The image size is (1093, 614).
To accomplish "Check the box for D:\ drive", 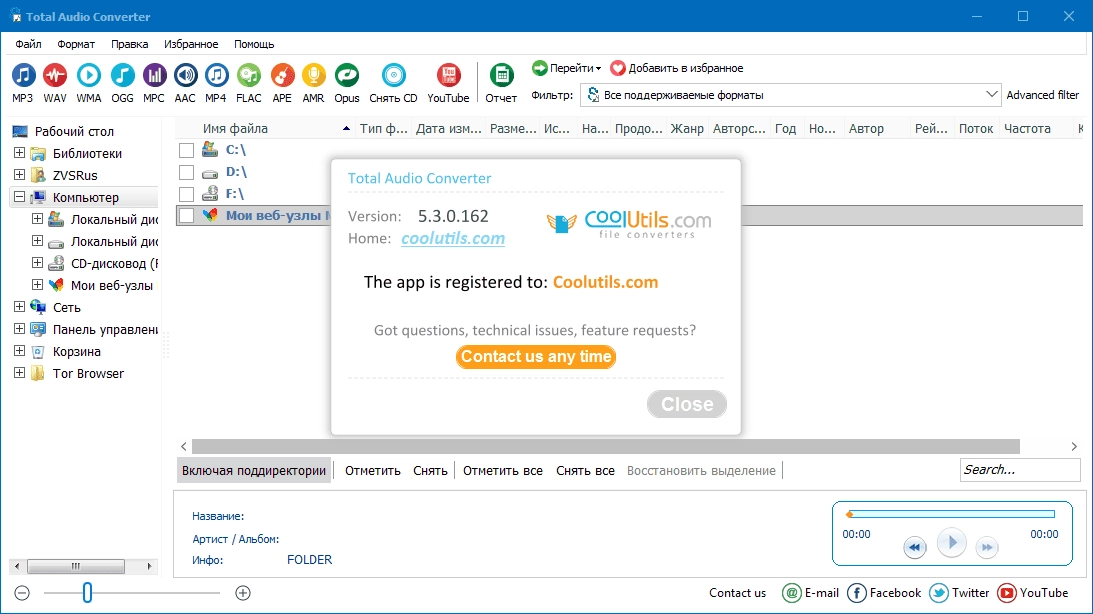I will tap(186, 172).
